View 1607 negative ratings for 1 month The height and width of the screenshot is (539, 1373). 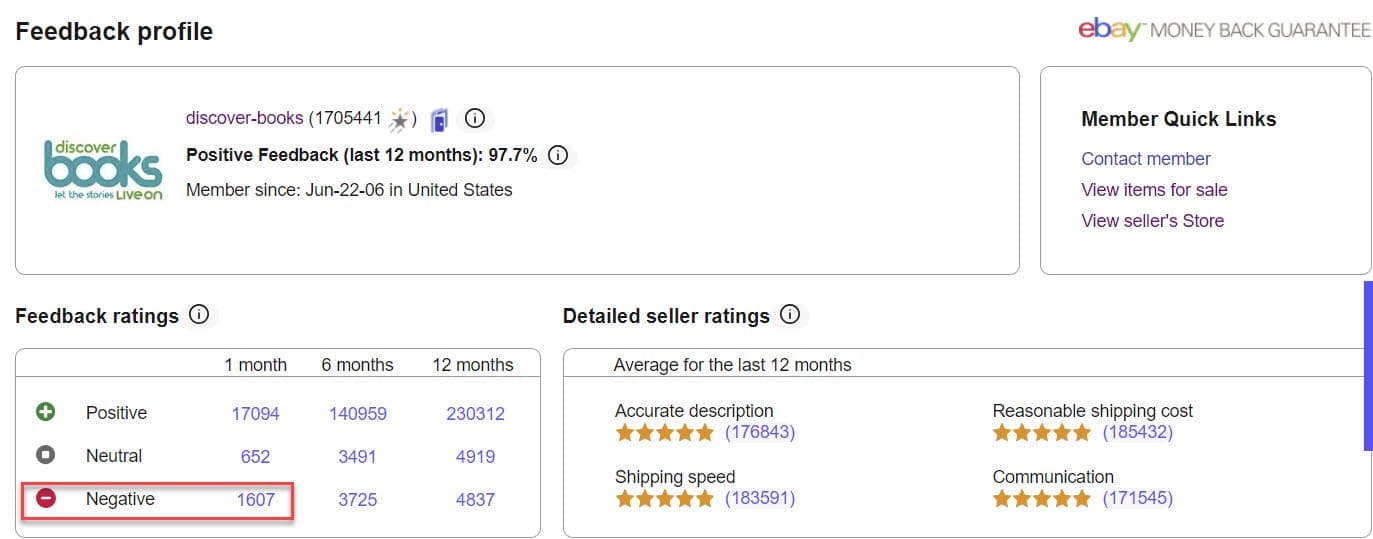256,499
